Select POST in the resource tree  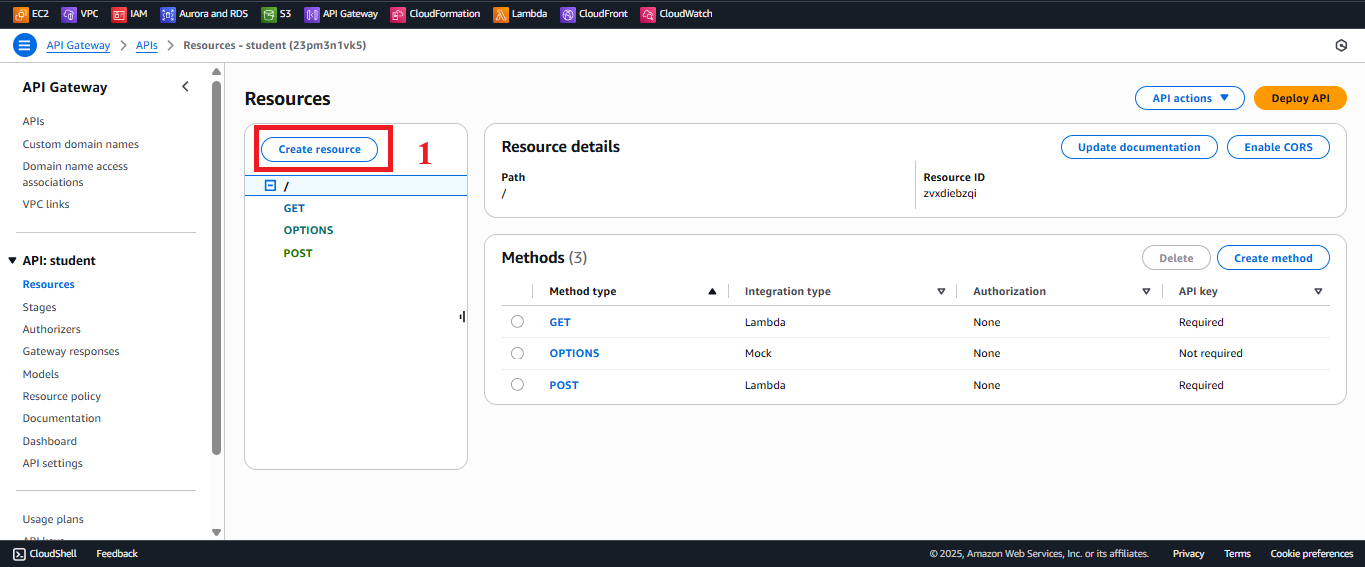coord(298,253)
